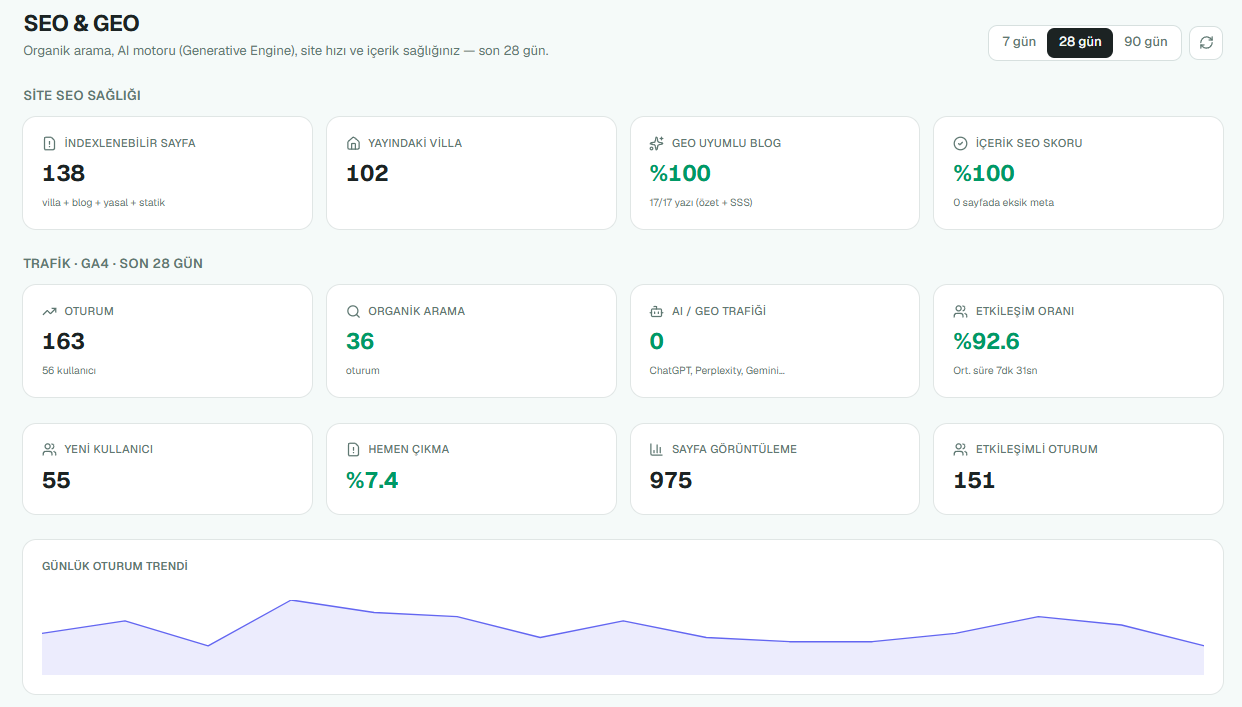Click the users icon beside Yeni Kullanıcı
Viewport: 1242px width, 707px height.
pyautogui.click(x=49, y=449)
